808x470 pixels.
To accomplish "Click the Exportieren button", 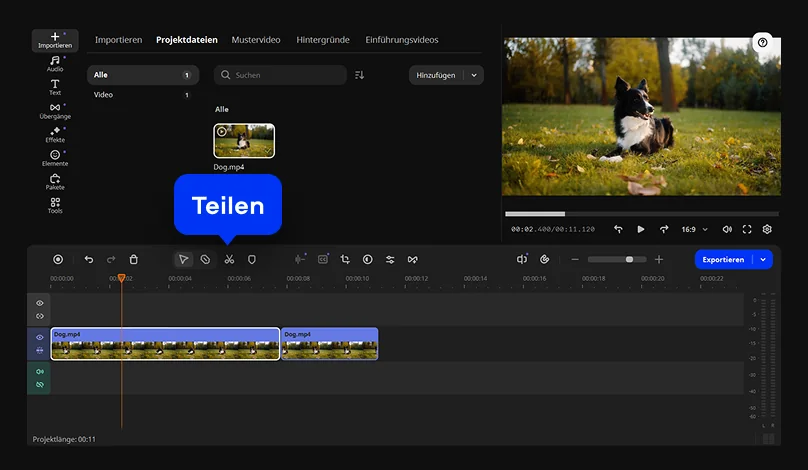I will point(723,259).
